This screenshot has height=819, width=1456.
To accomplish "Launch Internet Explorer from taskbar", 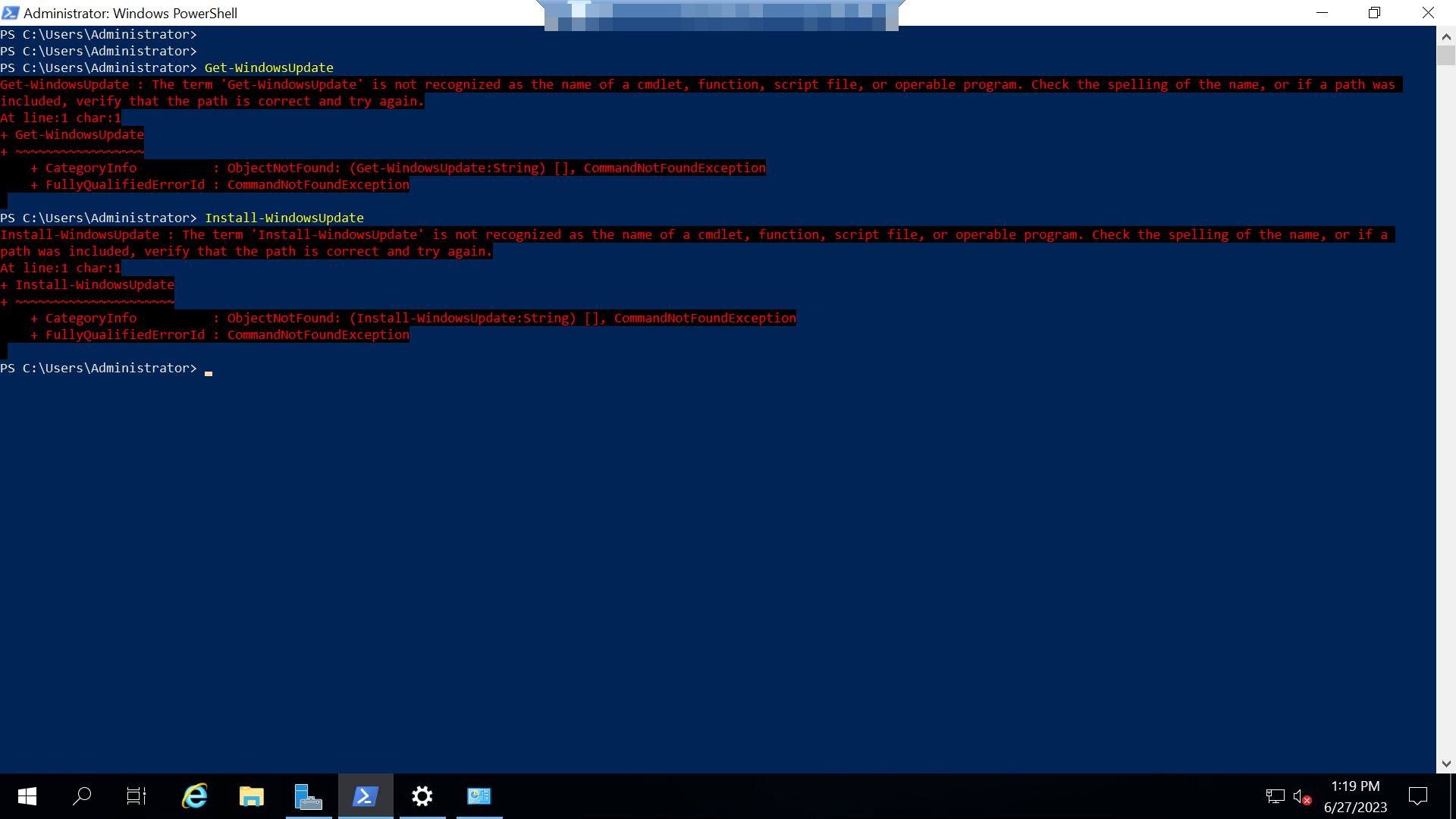I will pos(195,796).
